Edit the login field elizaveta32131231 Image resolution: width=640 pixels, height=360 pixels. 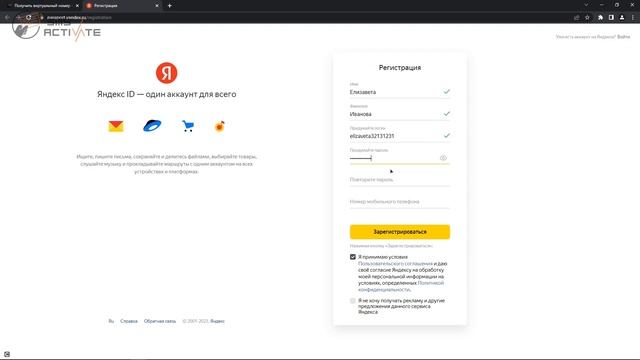tap(400, 136)
